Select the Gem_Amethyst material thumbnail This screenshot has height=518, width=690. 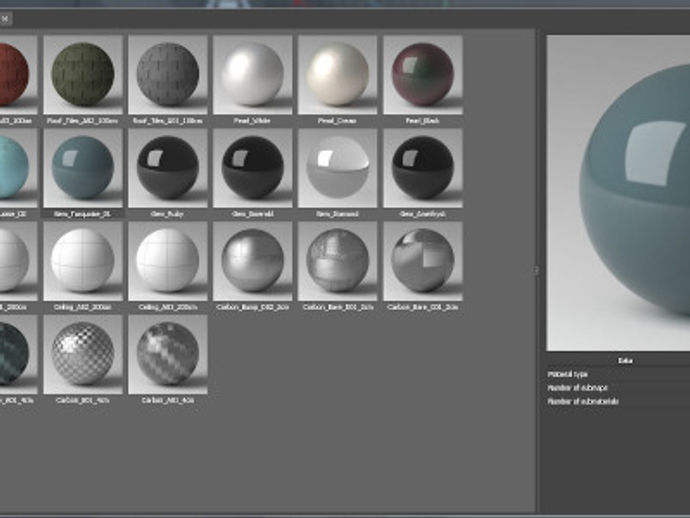[x=423, y=168]
